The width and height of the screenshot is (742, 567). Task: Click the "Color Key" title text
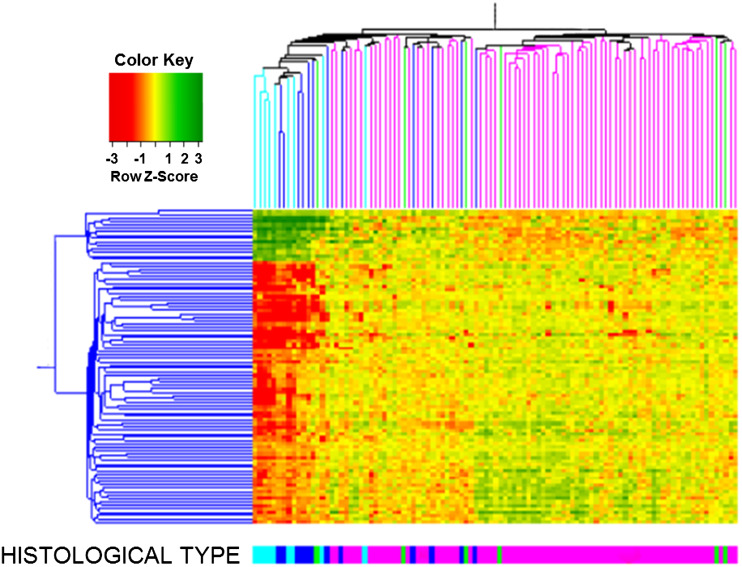(155, 58)
